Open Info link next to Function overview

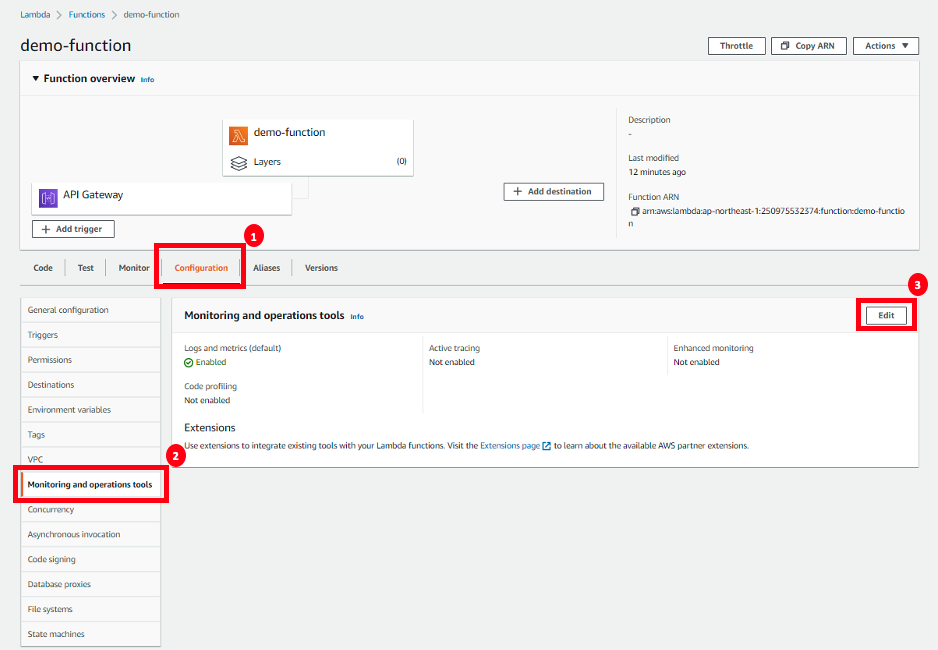click(x=147, y=80)
